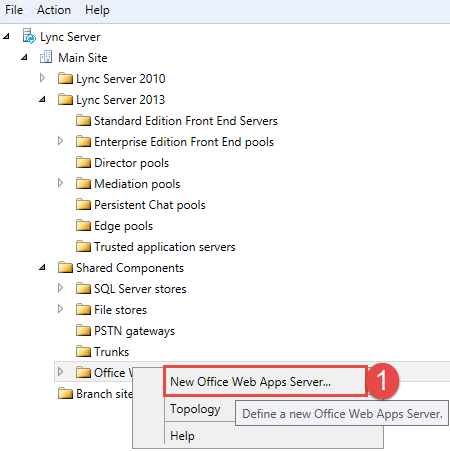This screenshot has width=450, height=451.
Task: Click the File stores folder icon
Action: tap(83, 310)
